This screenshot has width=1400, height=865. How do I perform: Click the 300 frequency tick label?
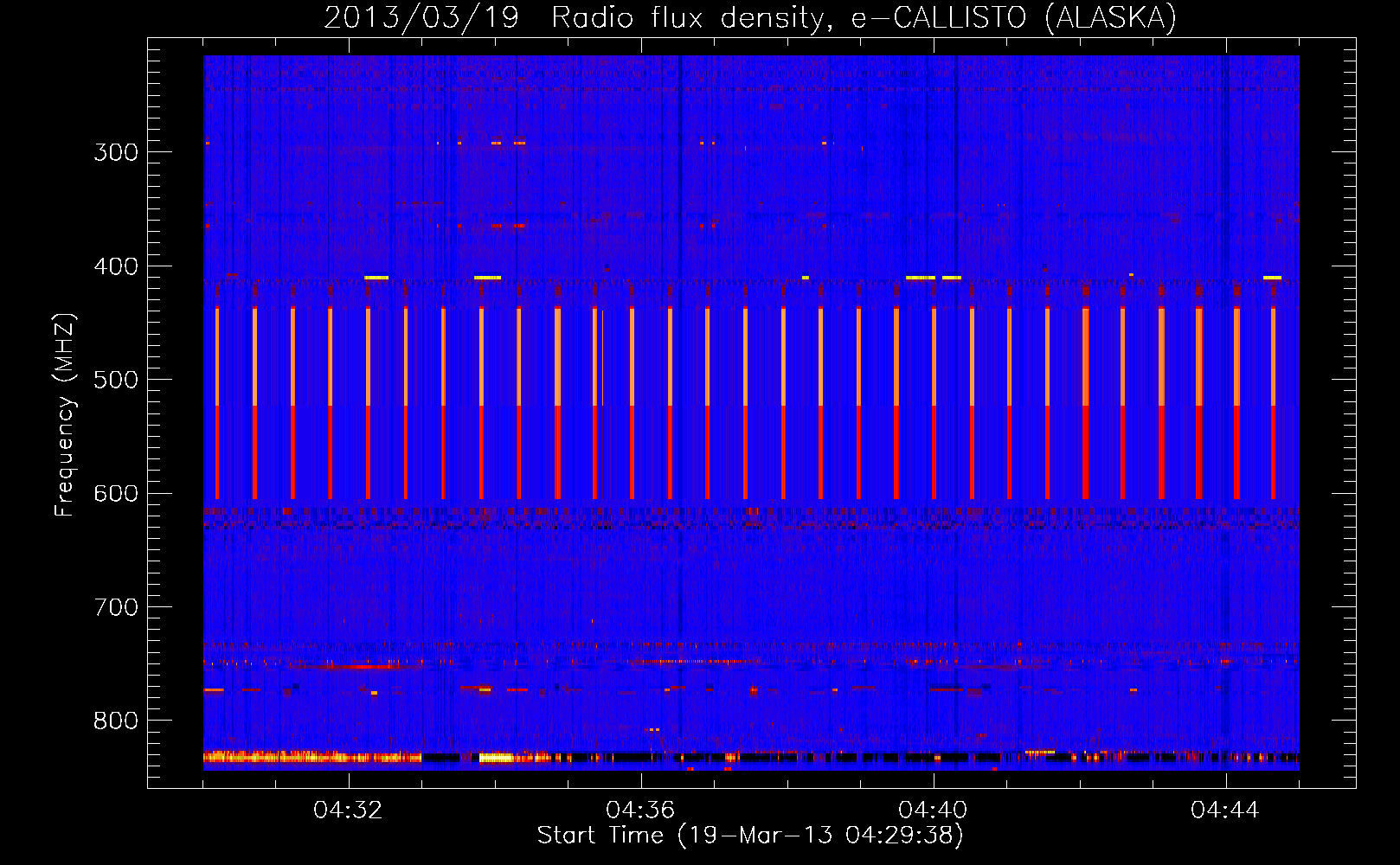pos(116,152)
